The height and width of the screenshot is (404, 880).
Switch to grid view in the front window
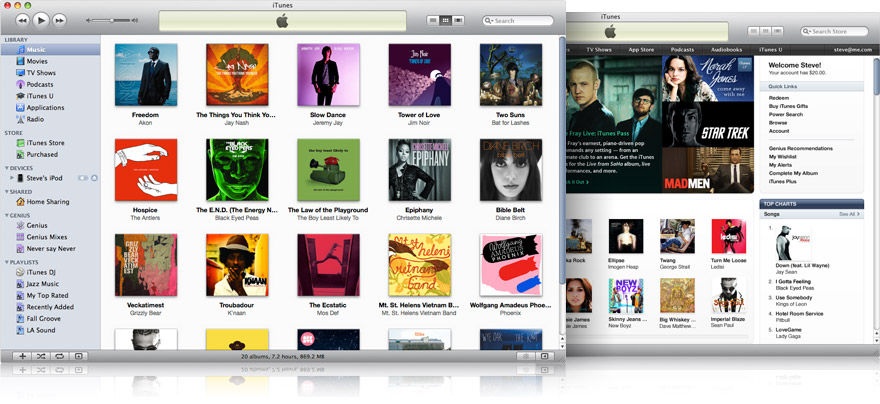point(446,20)
